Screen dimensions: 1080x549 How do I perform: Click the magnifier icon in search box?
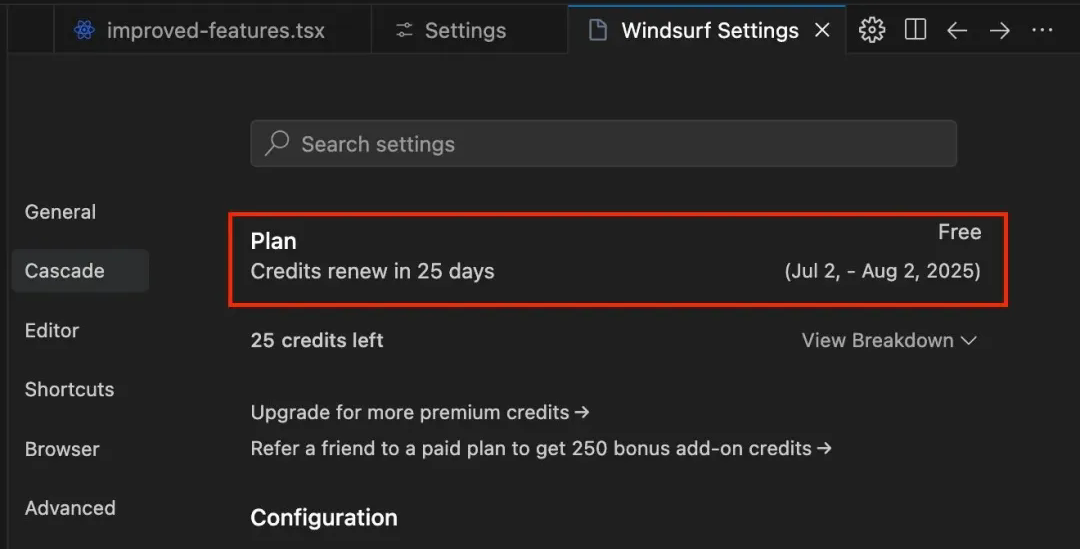coord(277,143)
